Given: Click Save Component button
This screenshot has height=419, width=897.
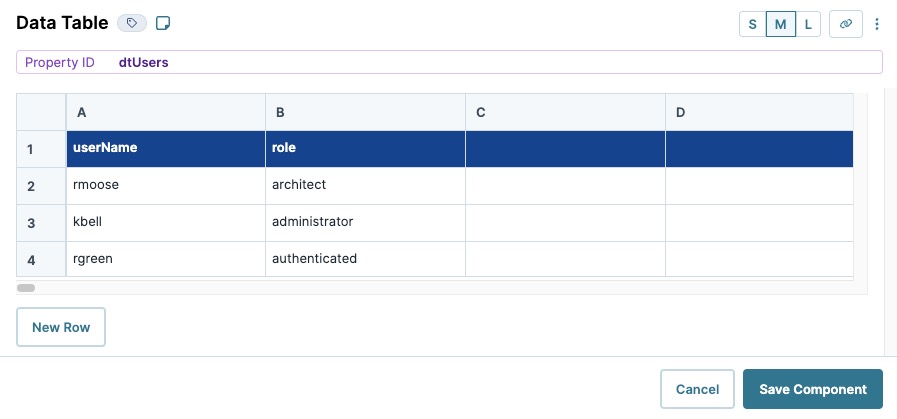Looking at the screenshot, I should pyautogui.click(x=812, y=389).
